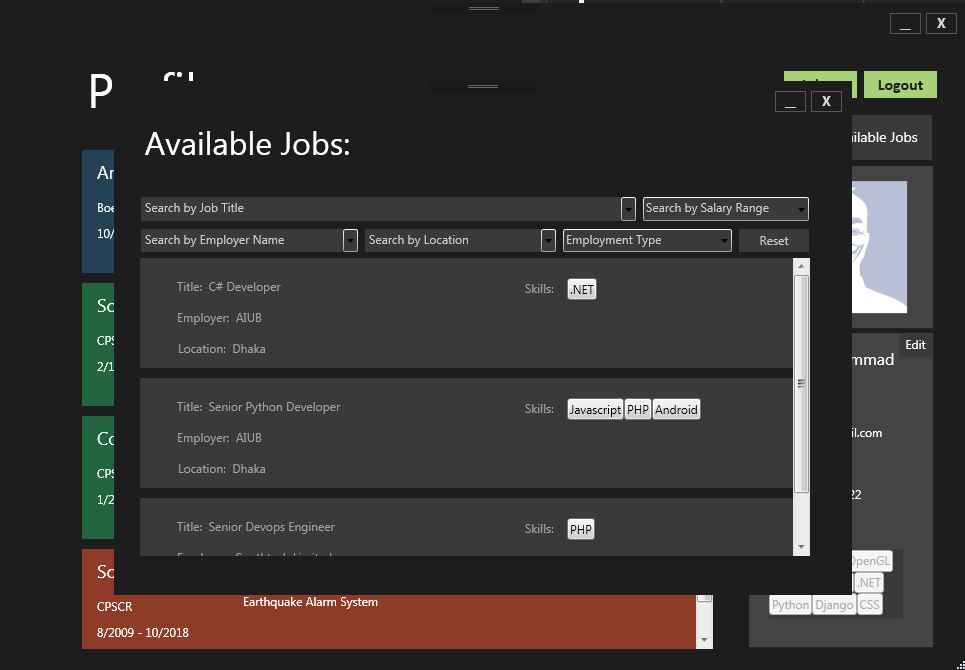Image resolution: width=965 pixels, height=670 pixels.
Task: Click Location Dhaka in Senior Python Developer card
Action: coord(222,469)
